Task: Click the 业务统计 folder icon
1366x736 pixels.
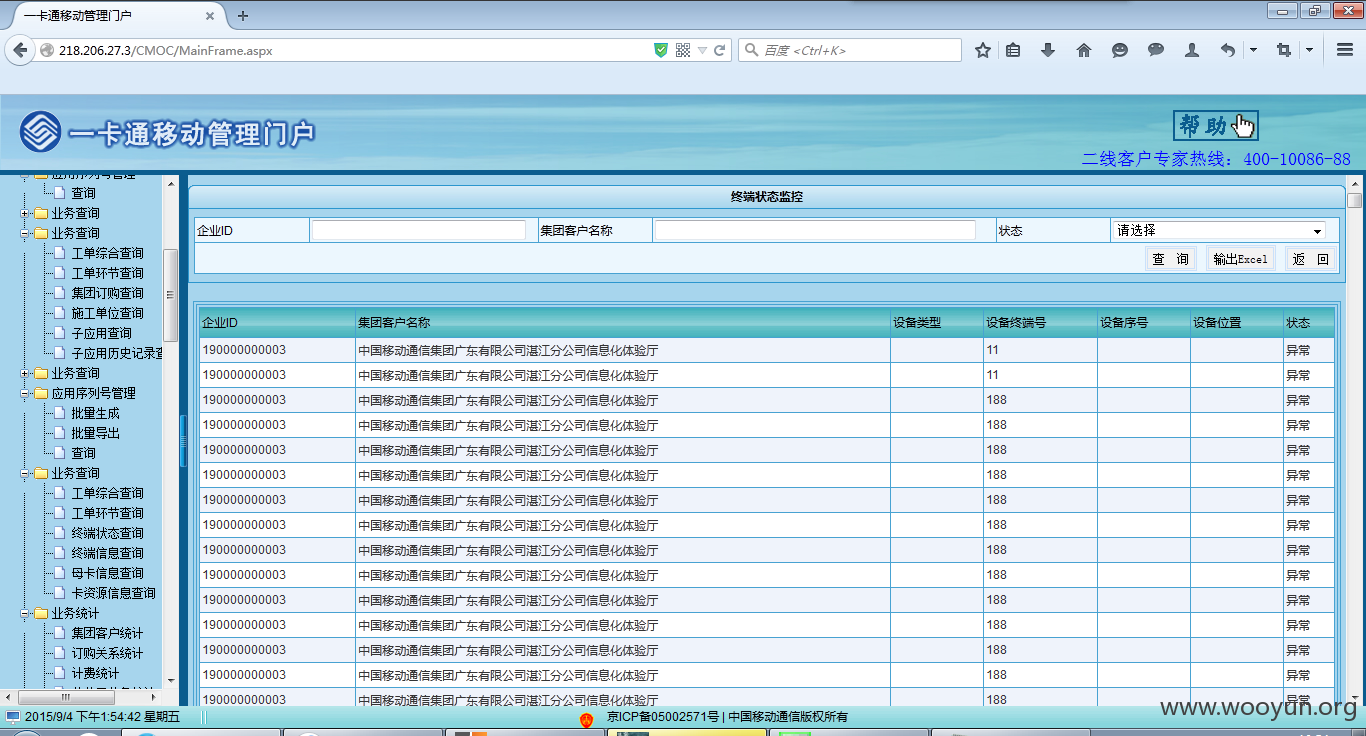Action: click(40, 613)
